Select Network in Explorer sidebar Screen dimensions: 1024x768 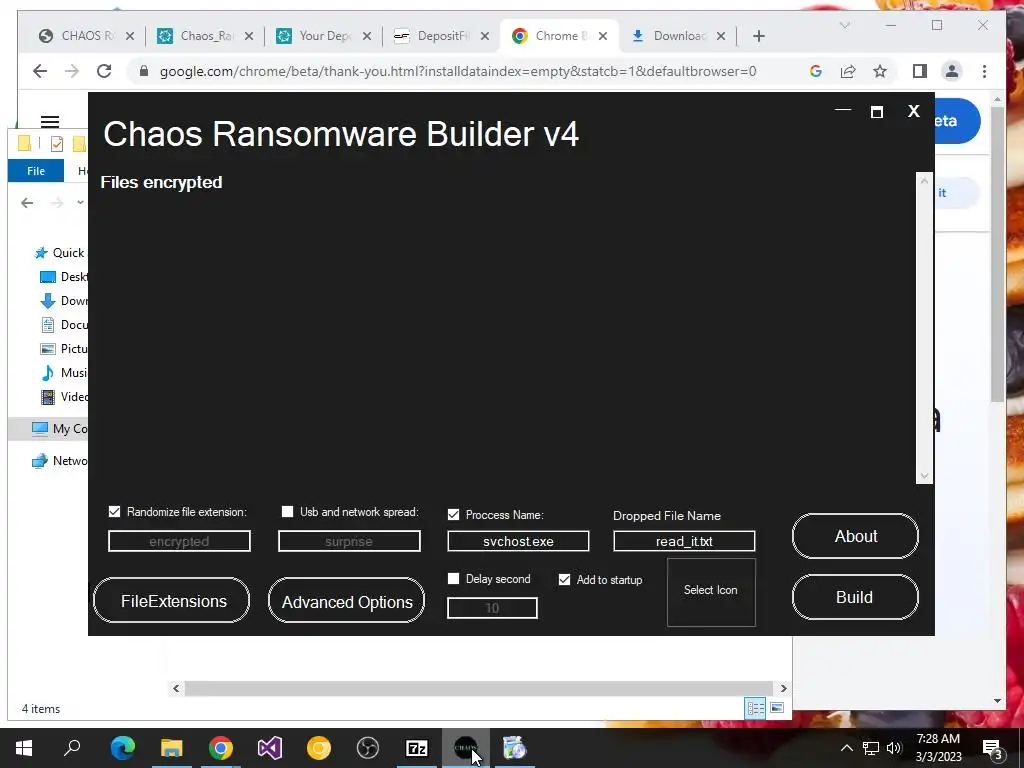[59, 460]
